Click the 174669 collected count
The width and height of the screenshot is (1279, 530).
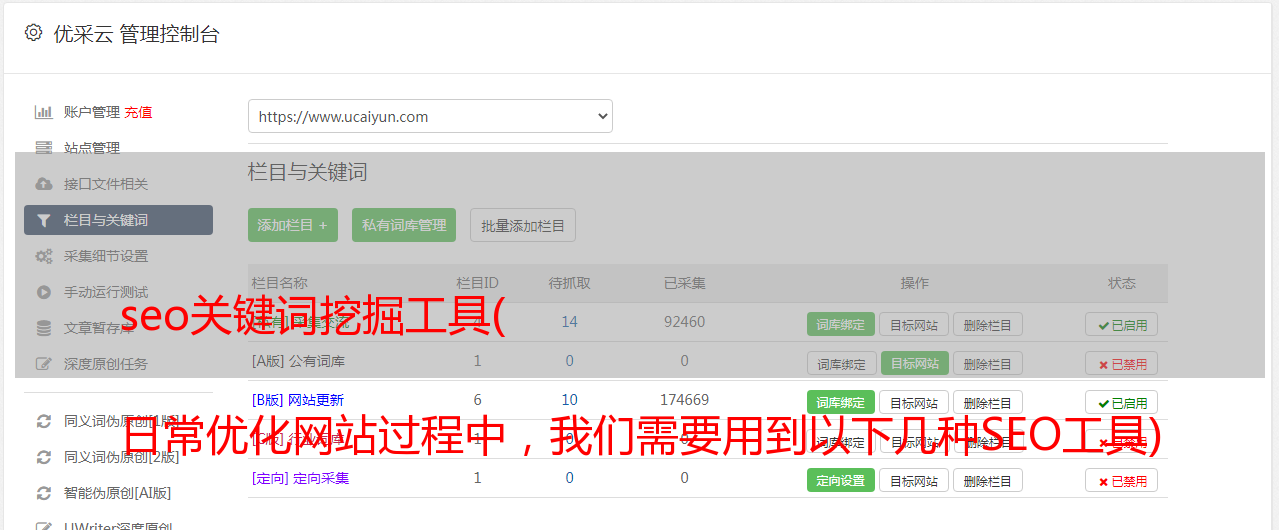point(685,399)
